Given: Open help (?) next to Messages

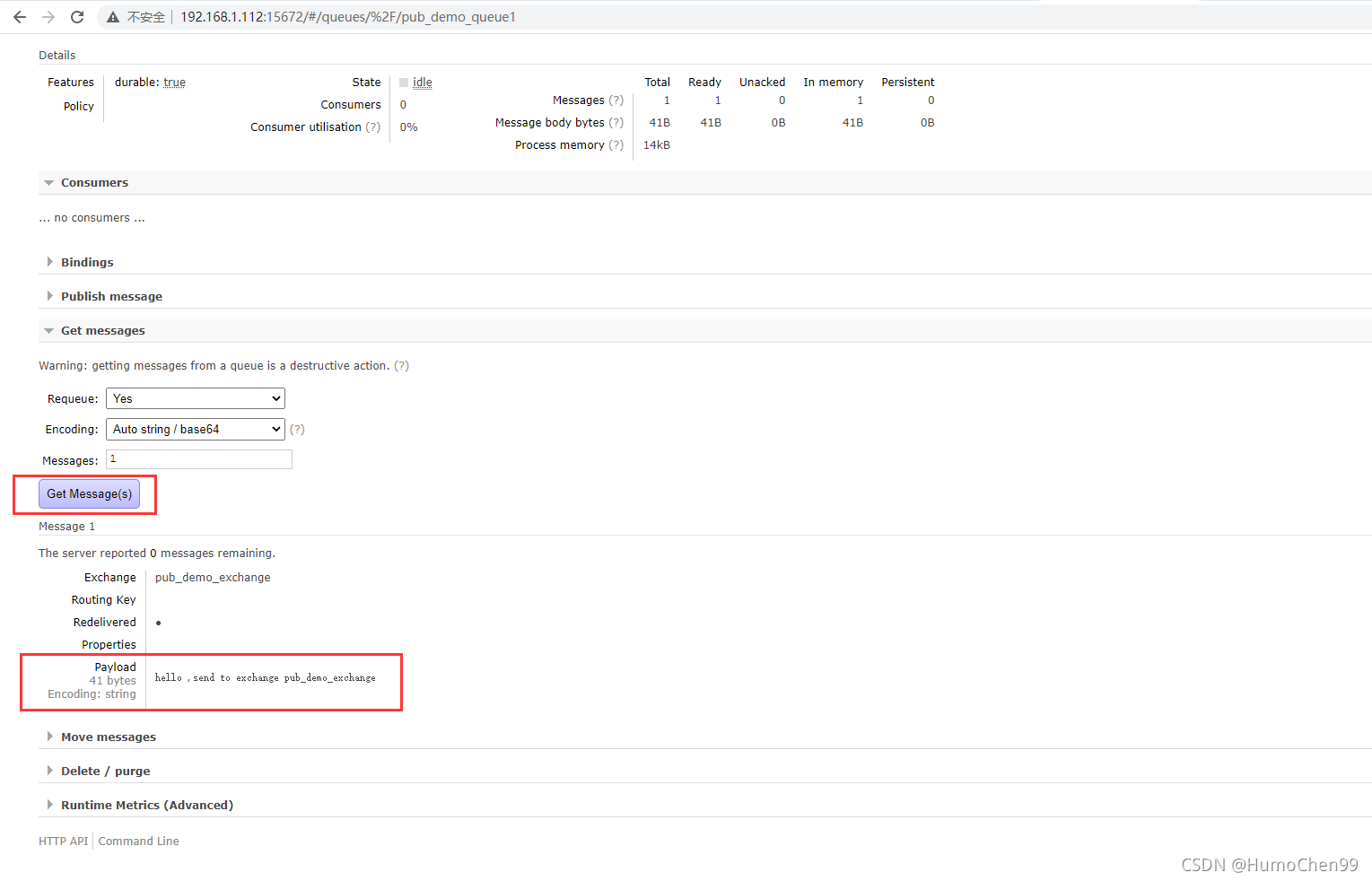Looking at the screenshot, I should tap(616, 100).
